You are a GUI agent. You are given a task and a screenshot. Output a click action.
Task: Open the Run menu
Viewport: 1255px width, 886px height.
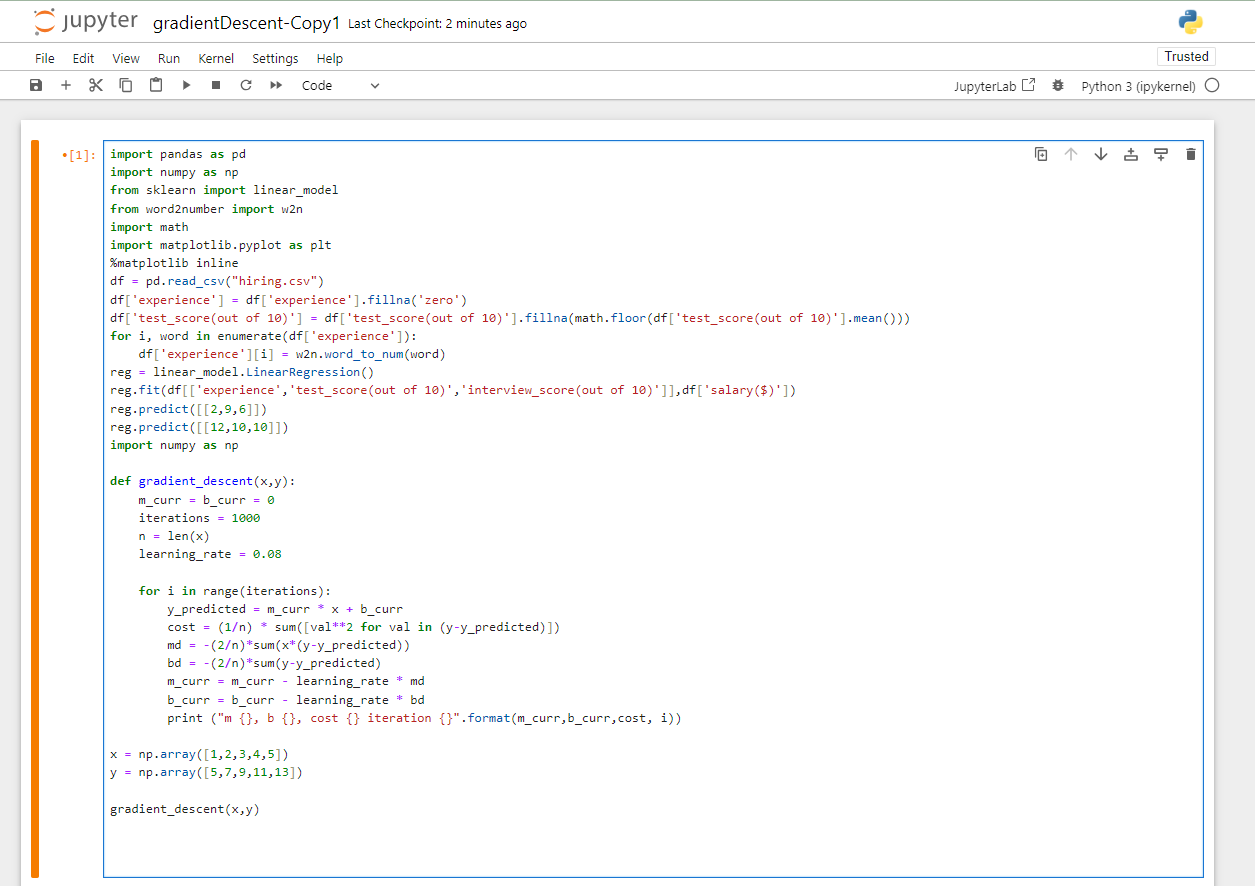tap(169, 58)
